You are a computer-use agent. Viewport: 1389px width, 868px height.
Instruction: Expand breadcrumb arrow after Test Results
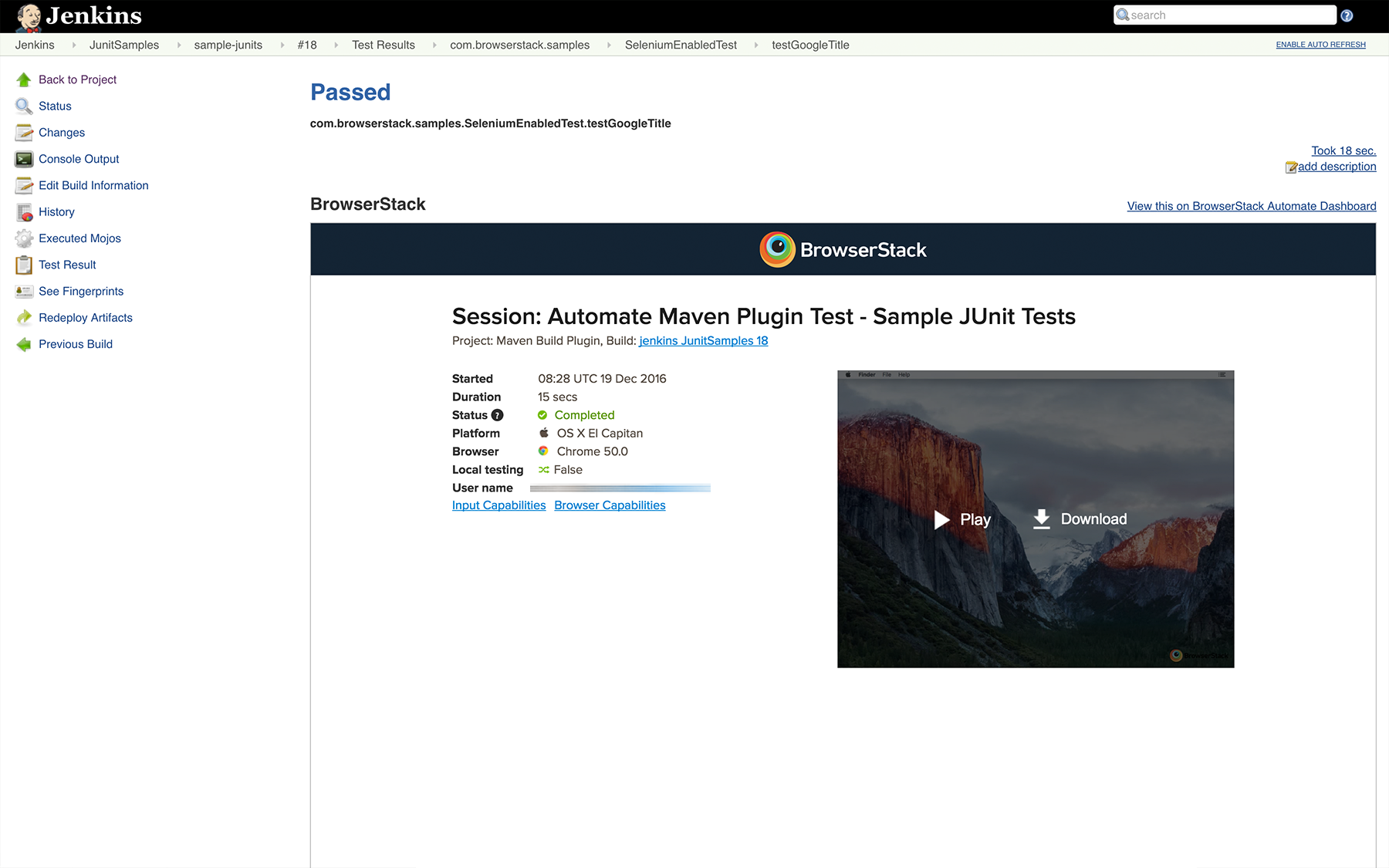pos(434,45)
